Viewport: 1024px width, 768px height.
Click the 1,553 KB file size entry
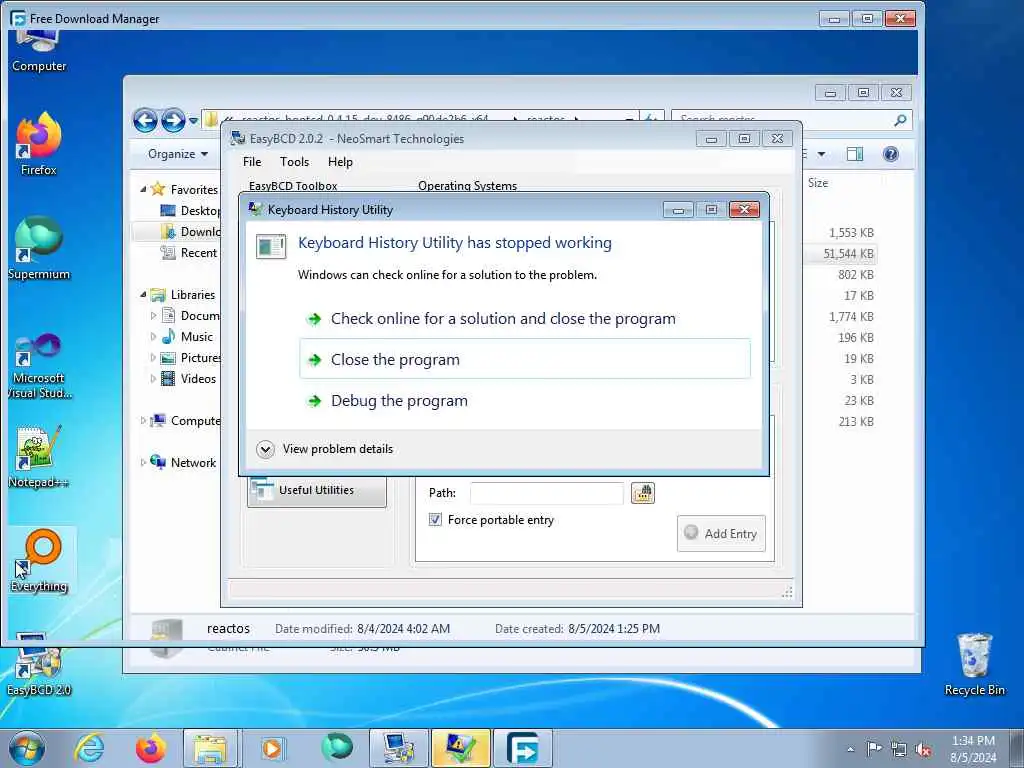click(x=851, y=232)
